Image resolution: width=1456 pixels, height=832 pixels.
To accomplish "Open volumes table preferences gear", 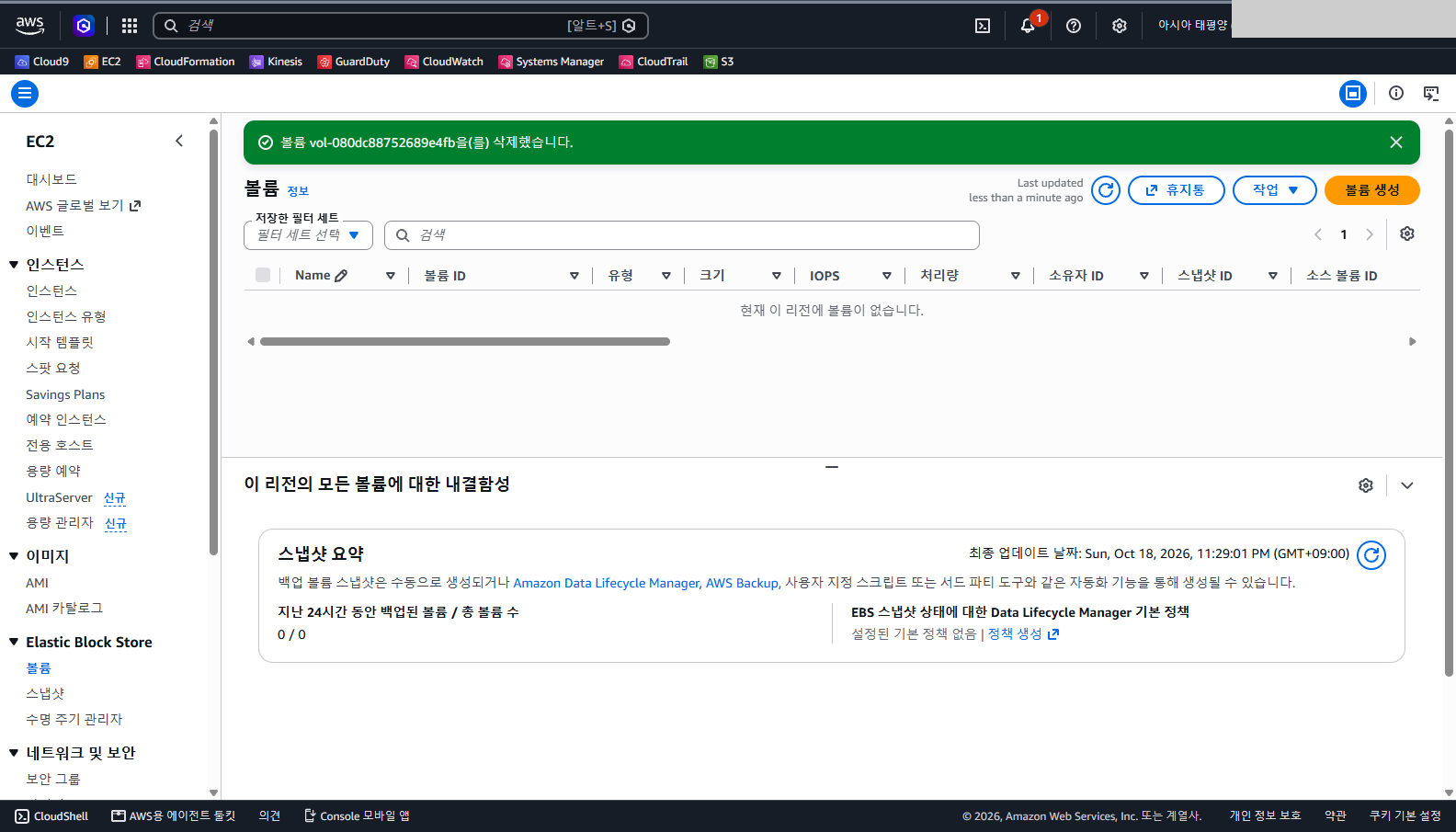I will point(1407,234).
